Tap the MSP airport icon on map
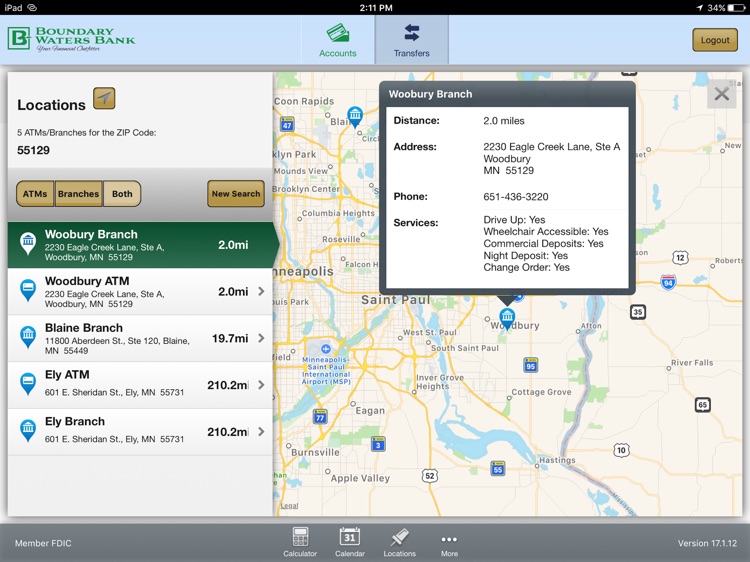This screenshot has height=562, width=750. click(x=326, y=349)
